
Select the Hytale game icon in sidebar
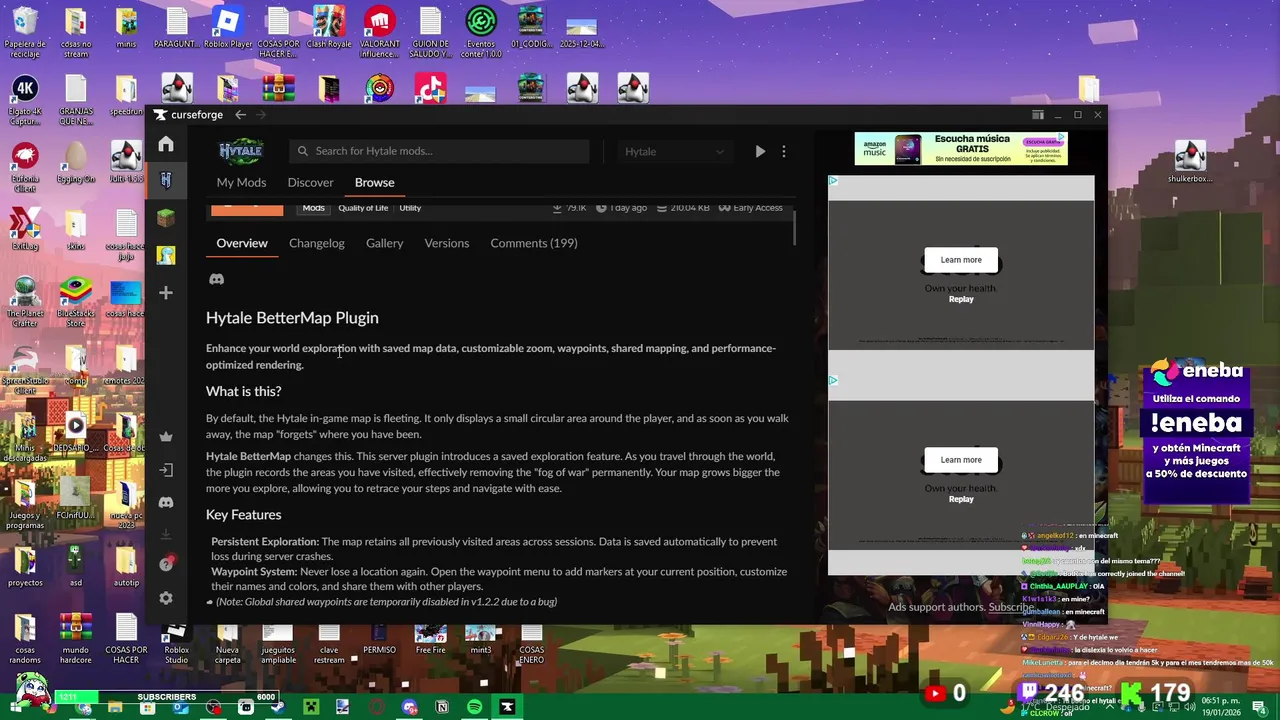[x=166, y=180]
